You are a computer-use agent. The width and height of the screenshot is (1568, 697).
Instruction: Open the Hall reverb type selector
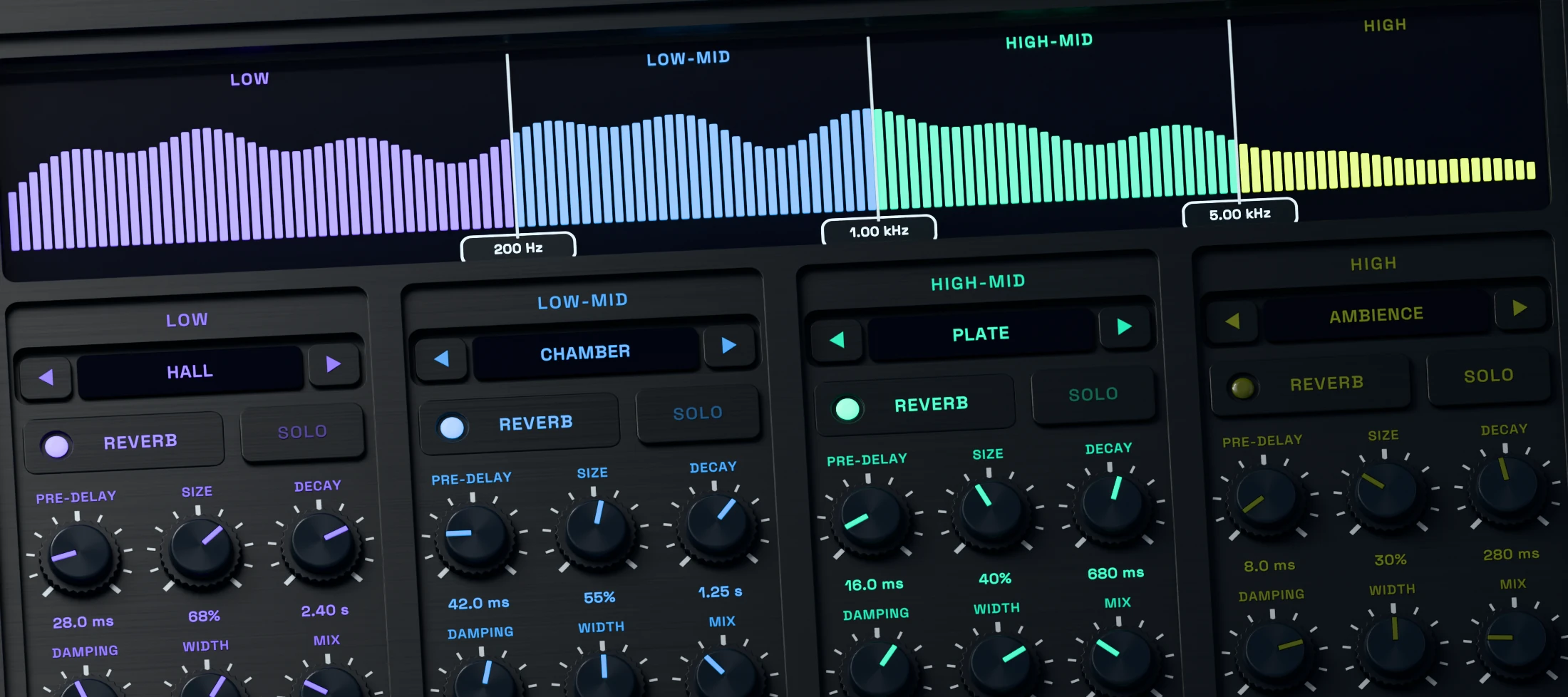[x=190, y=371]
